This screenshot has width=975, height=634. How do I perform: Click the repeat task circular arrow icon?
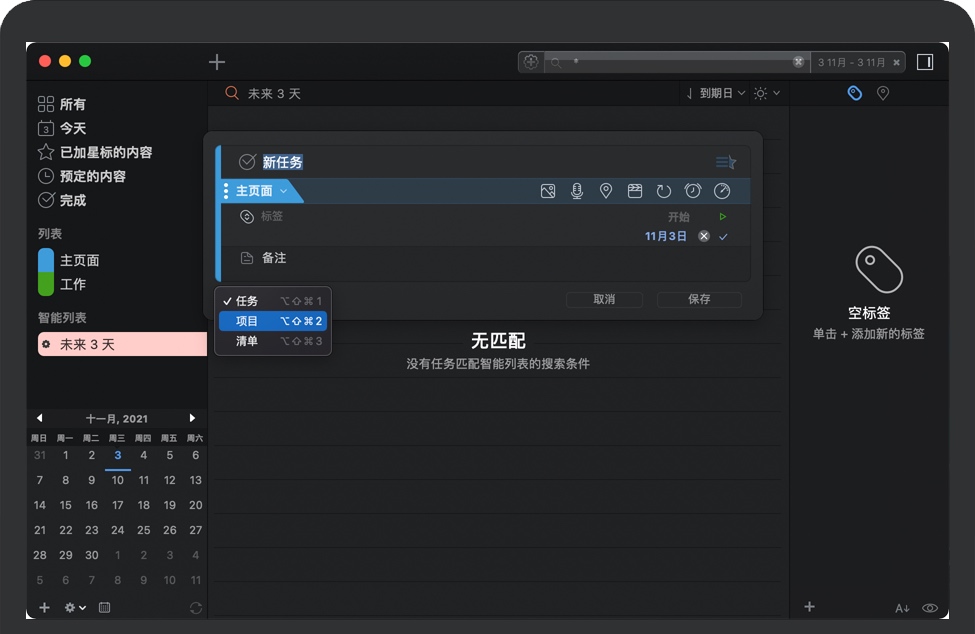coord(664,191)
